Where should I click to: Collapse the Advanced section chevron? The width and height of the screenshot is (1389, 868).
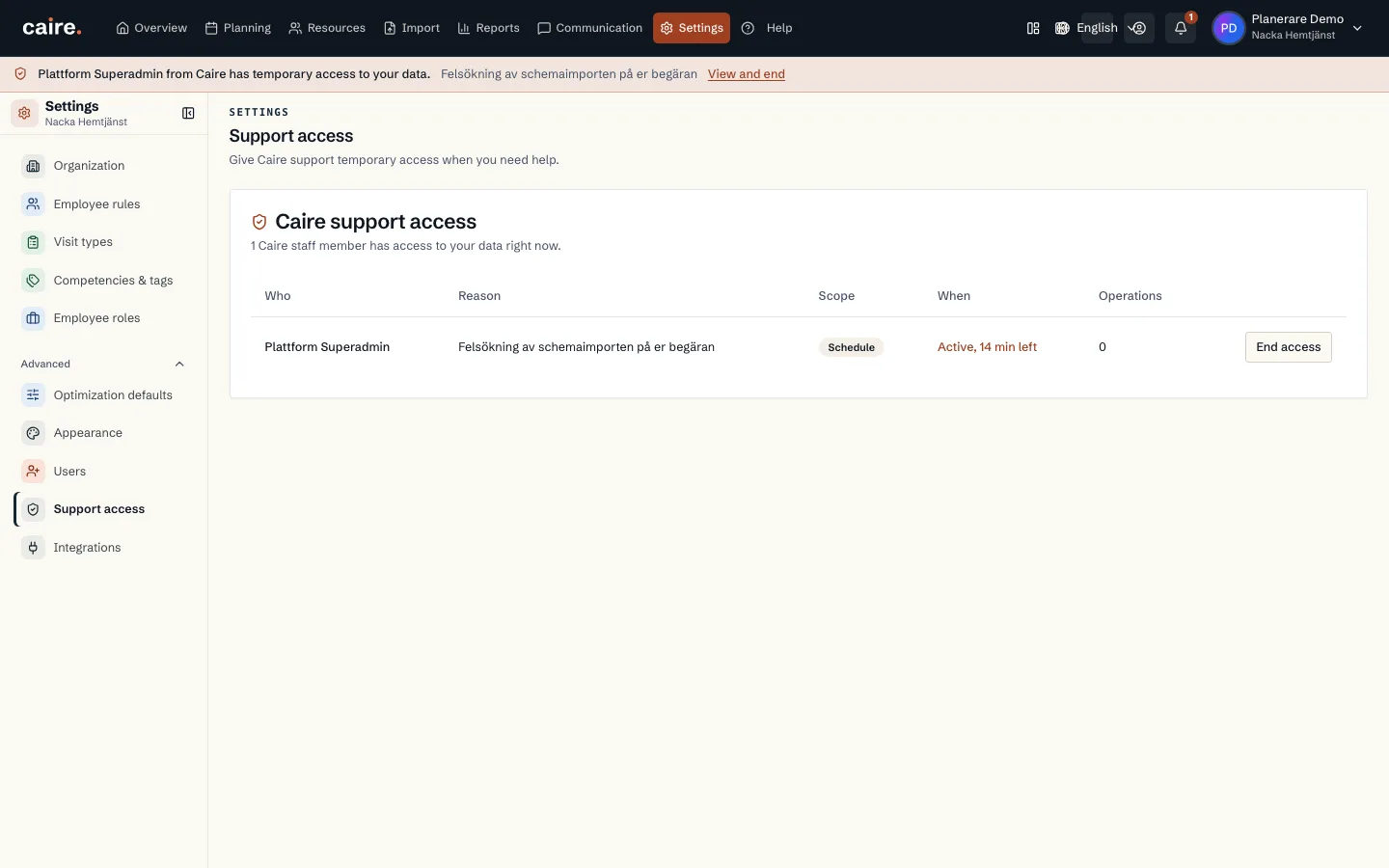179,365
